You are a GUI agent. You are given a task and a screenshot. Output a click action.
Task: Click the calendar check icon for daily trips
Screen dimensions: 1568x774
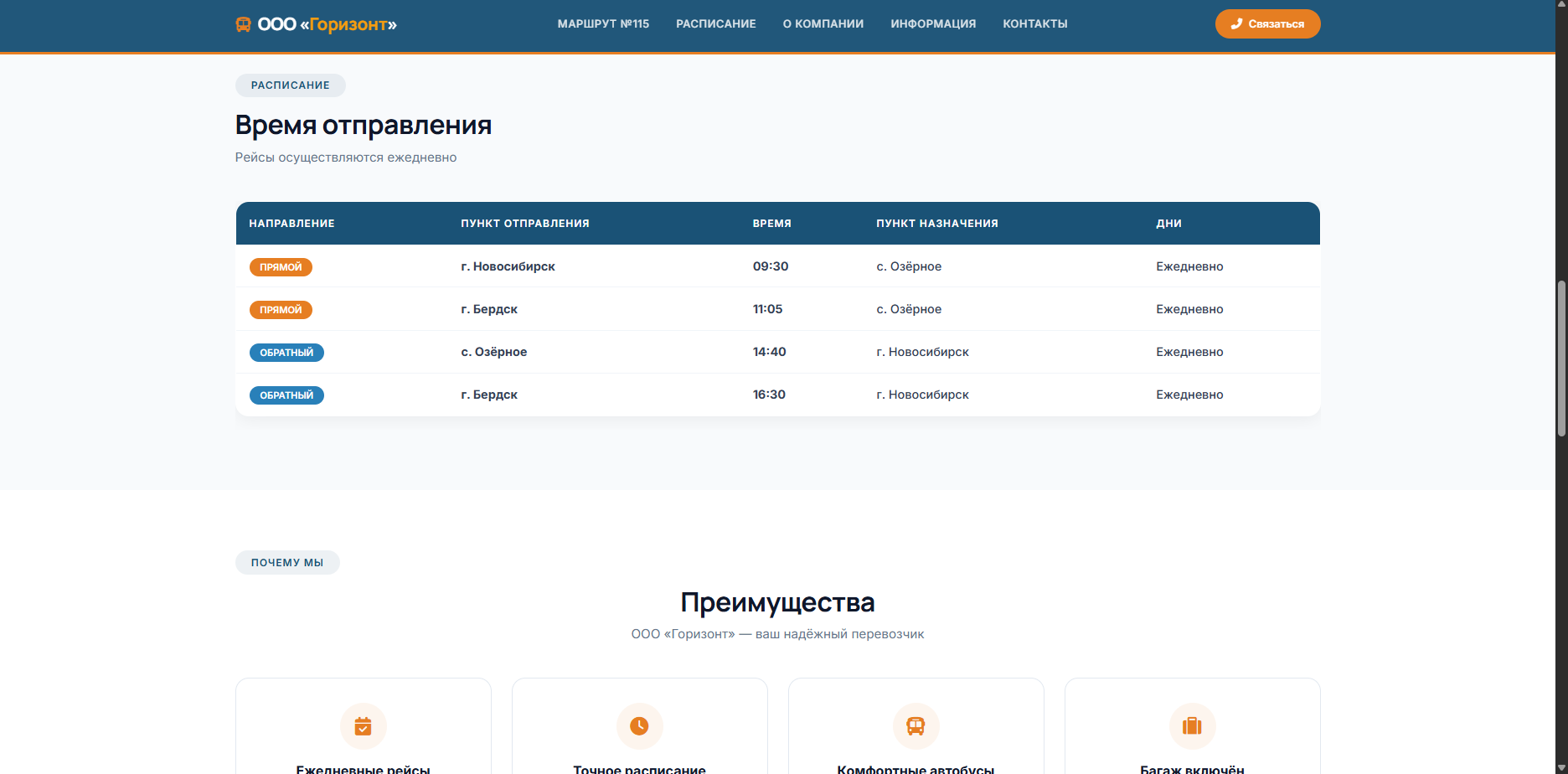363,725
